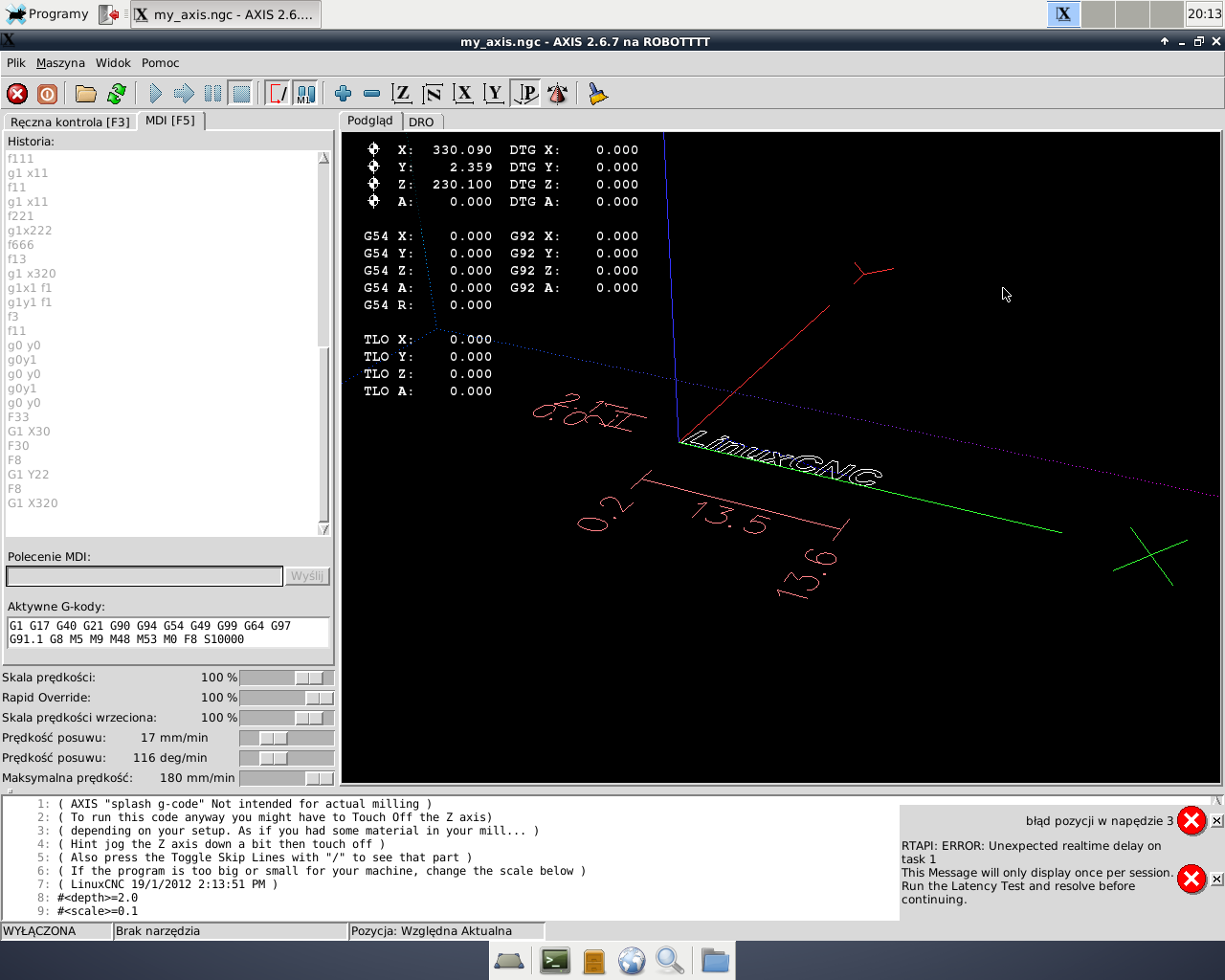Screen dimensions: 1225x980
Task: Toggle the Emergency Stop button
Action: 17,94
